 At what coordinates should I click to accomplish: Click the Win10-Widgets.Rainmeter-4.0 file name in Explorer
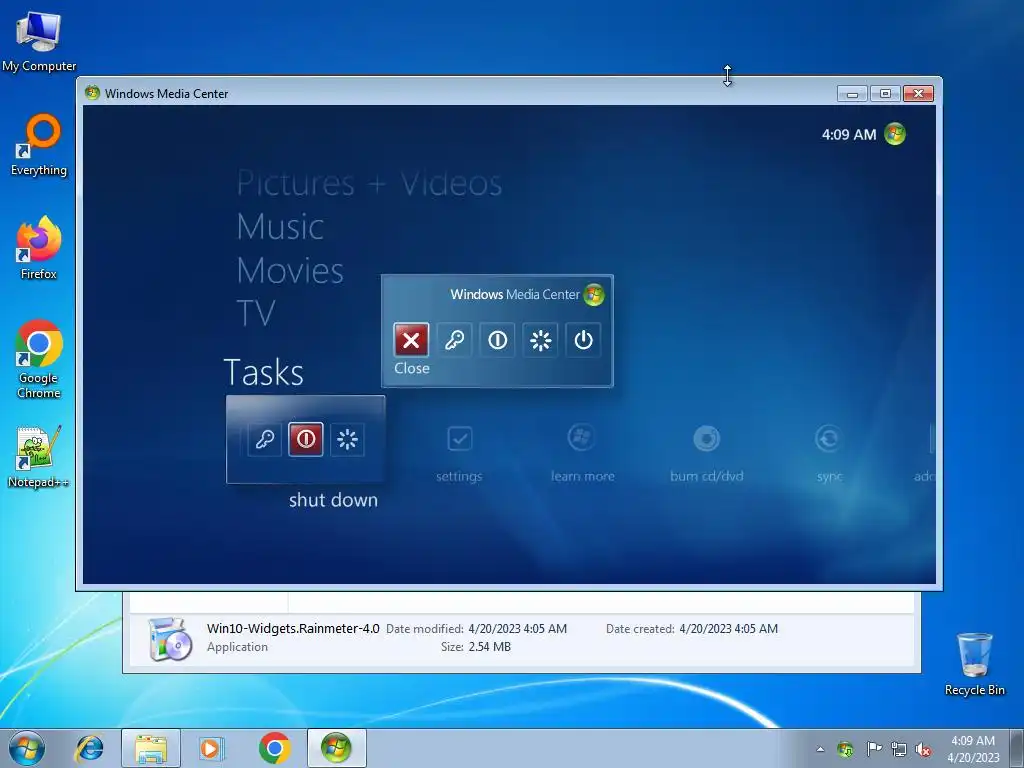[x=293, y=629]
